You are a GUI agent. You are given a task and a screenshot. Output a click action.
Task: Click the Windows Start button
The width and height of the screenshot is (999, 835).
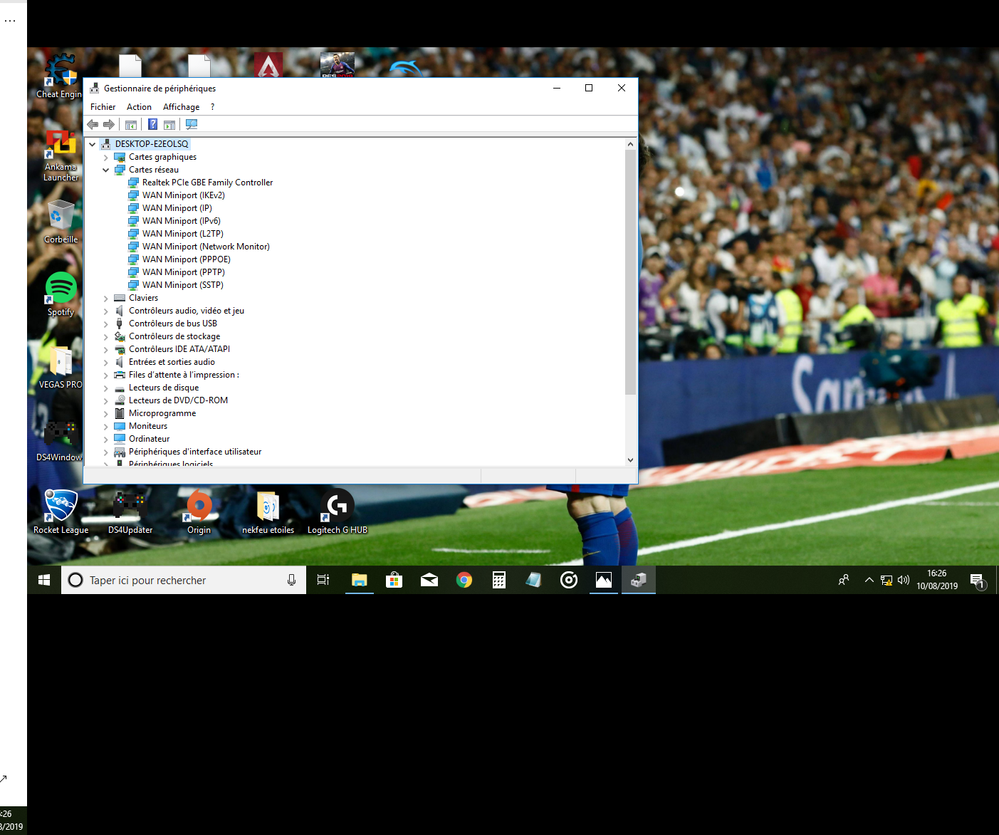[44, 580]
